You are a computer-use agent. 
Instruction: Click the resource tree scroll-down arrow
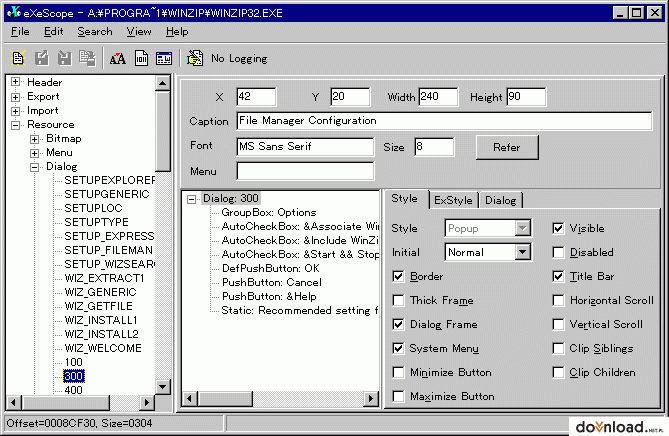pyautogui.click(x=162, y=387)
